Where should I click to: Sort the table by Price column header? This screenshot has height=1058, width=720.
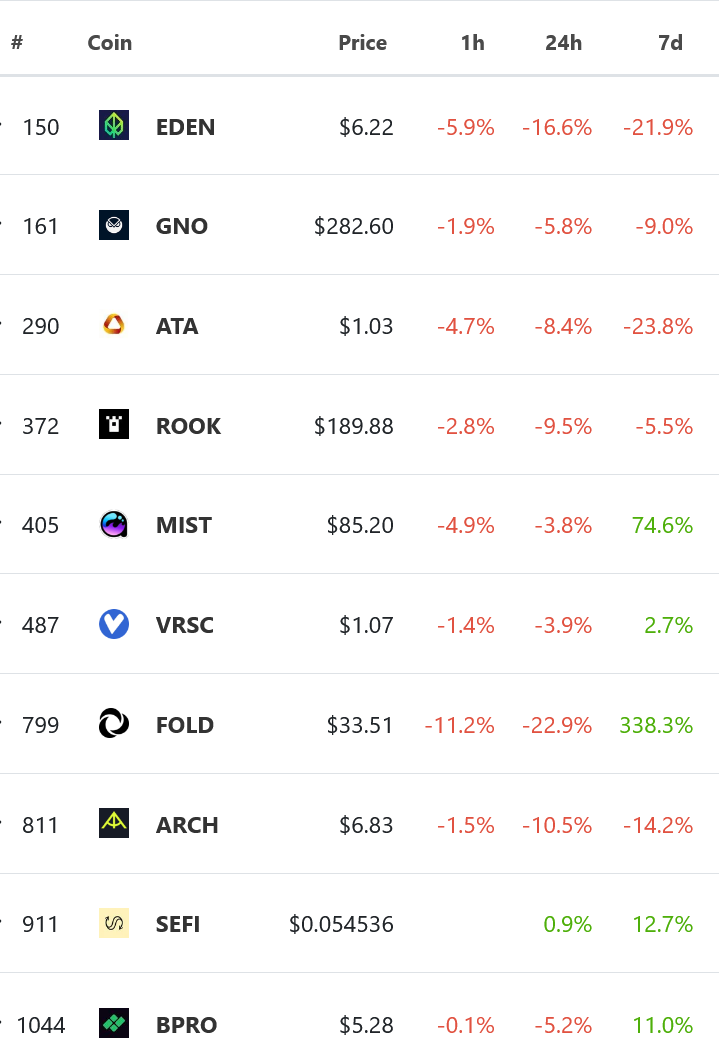362,43
